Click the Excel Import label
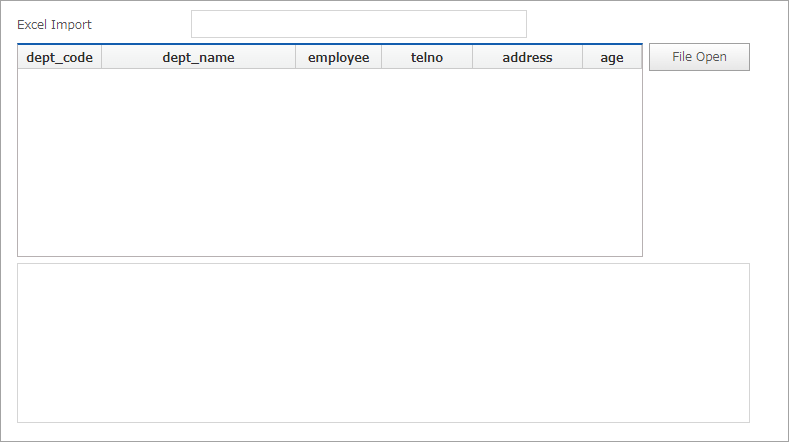 [54, 24]
